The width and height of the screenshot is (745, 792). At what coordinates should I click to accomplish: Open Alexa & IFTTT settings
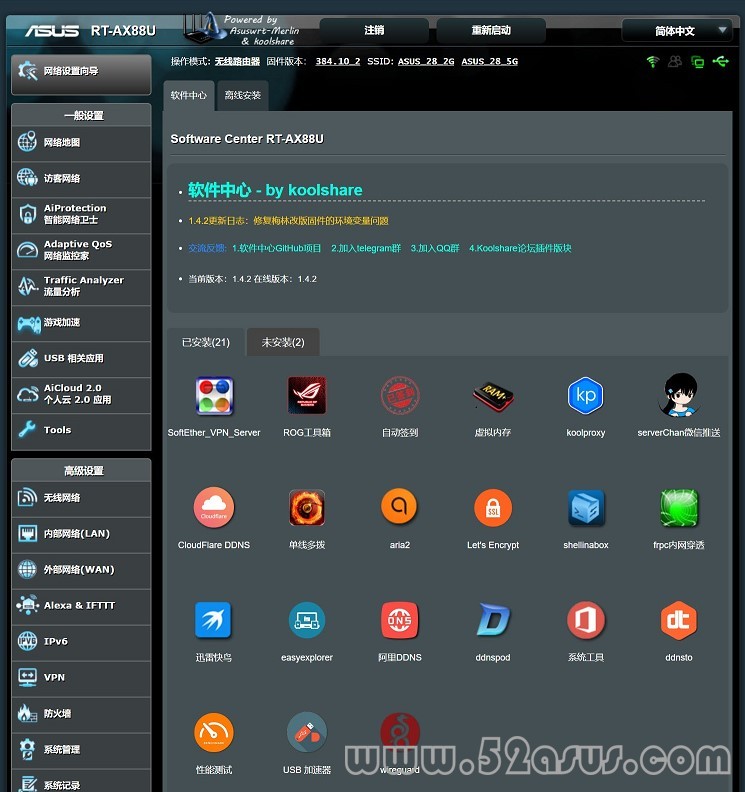pyautogui.click(x=81, y=606)
